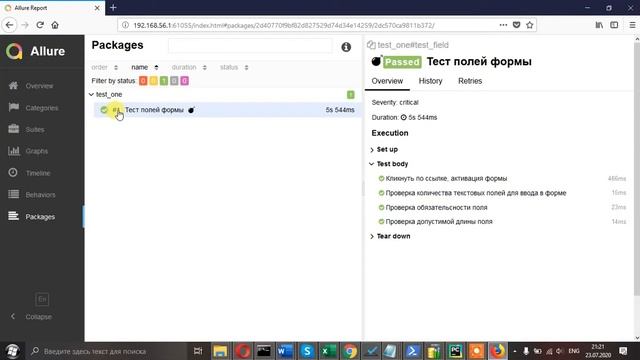Click the Packages search field

point(250,46)
